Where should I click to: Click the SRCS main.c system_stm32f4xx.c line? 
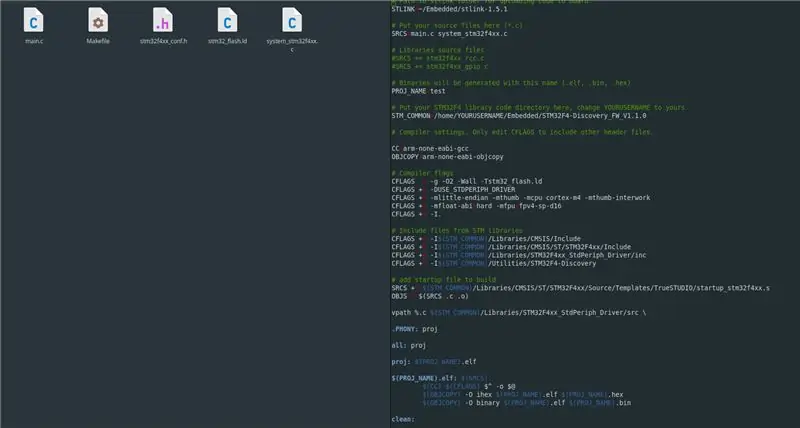(x=449, y=34)
